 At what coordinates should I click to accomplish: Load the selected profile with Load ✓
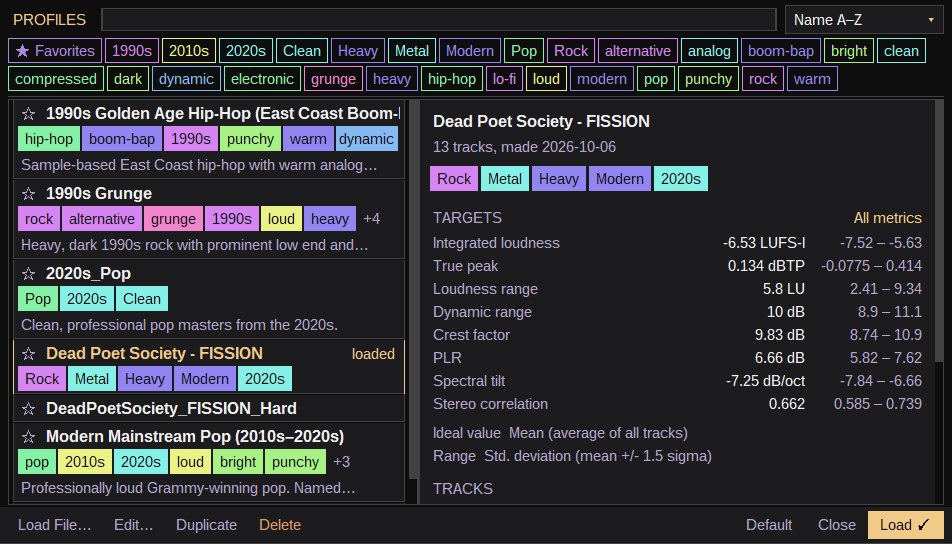tap(905, 525)
